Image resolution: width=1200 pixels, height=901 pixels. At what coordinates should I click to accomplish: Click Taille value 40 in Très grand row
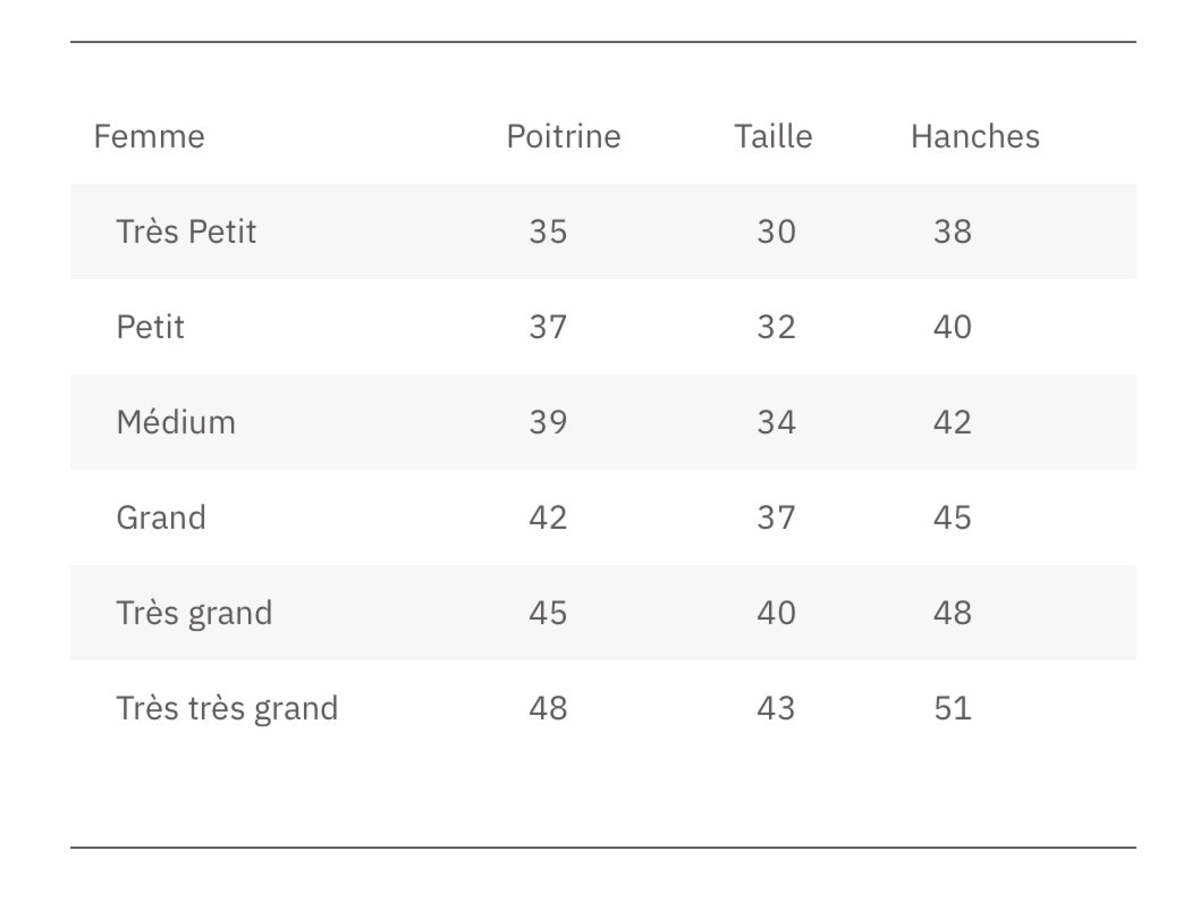coord(776,612)
